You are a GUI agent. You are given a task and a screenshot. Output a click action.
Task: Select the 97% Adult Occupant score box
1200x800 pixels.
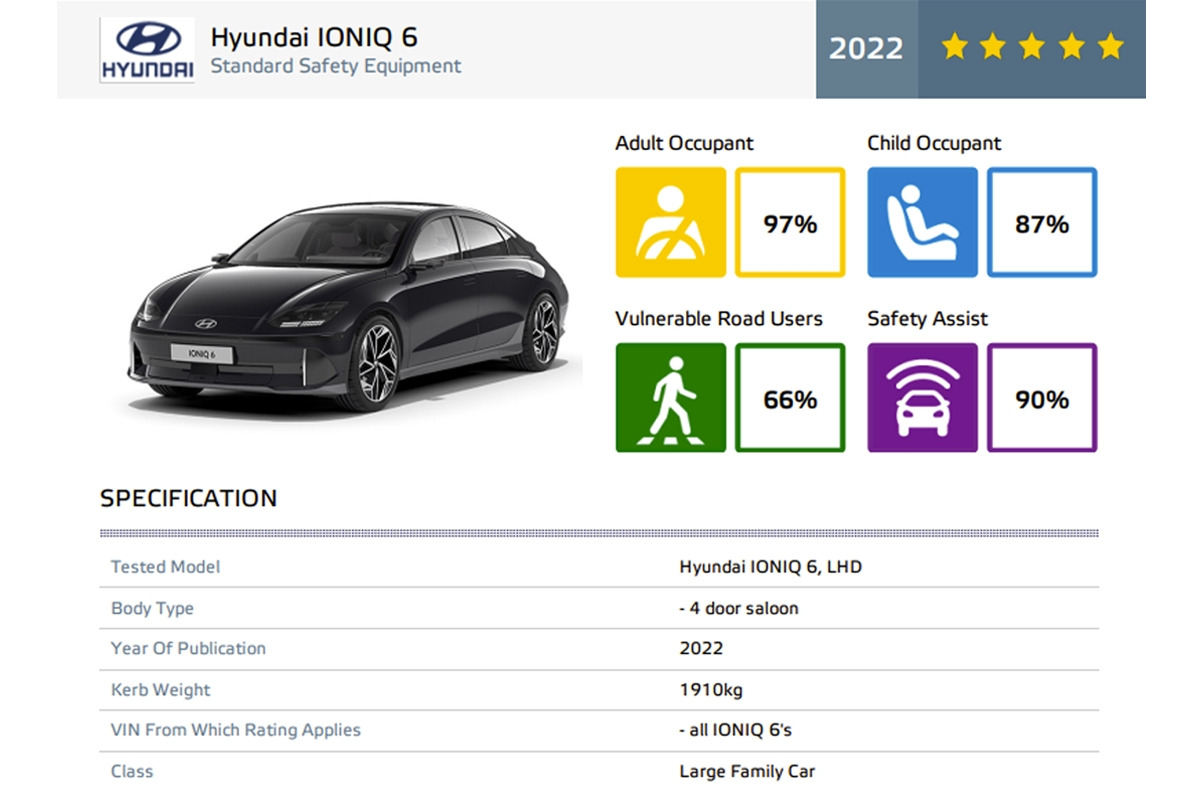790,222
